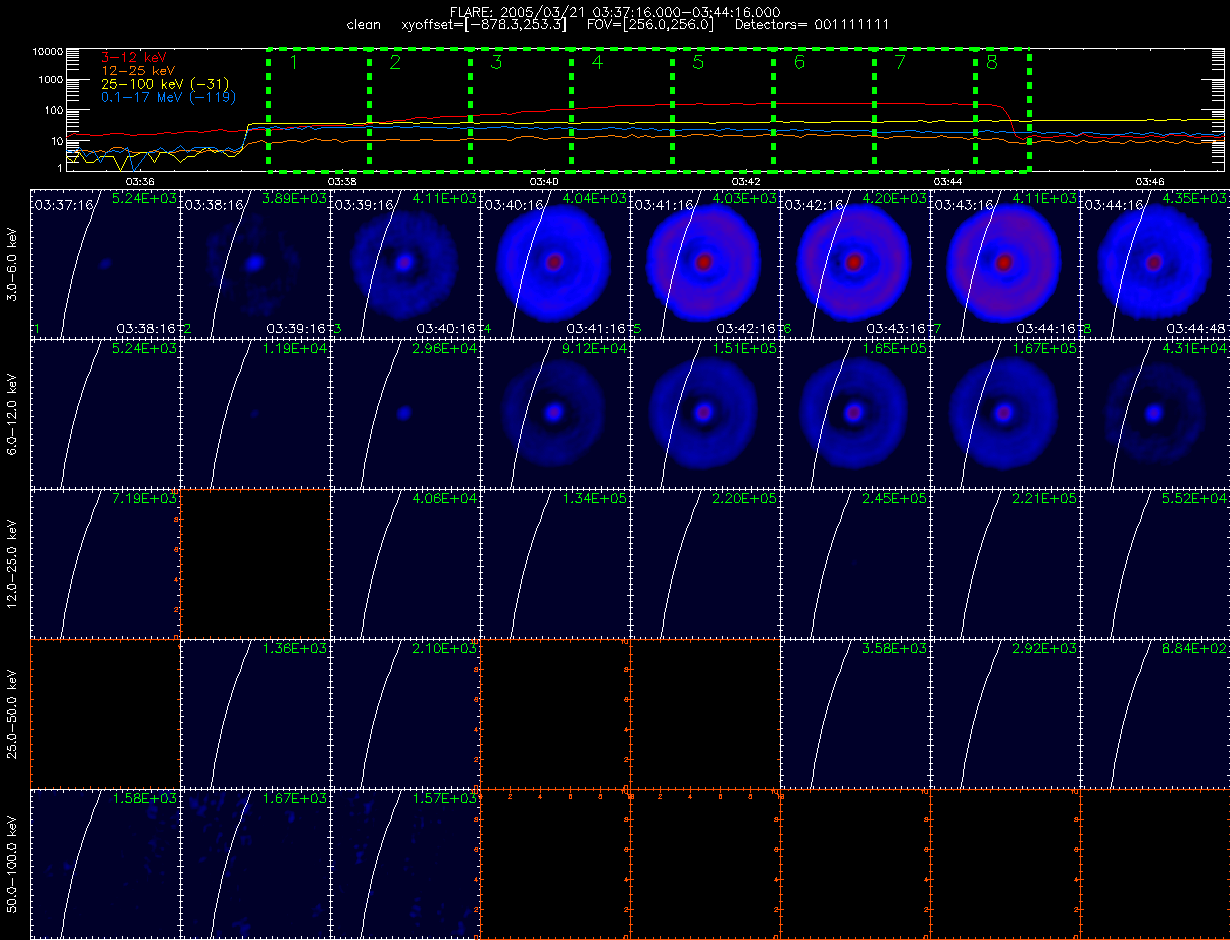Image resolution: width=1230 pixels, height=940 pixels.
Task: Select interval marker 1 in the light curve
Action: tap(294, 63)
